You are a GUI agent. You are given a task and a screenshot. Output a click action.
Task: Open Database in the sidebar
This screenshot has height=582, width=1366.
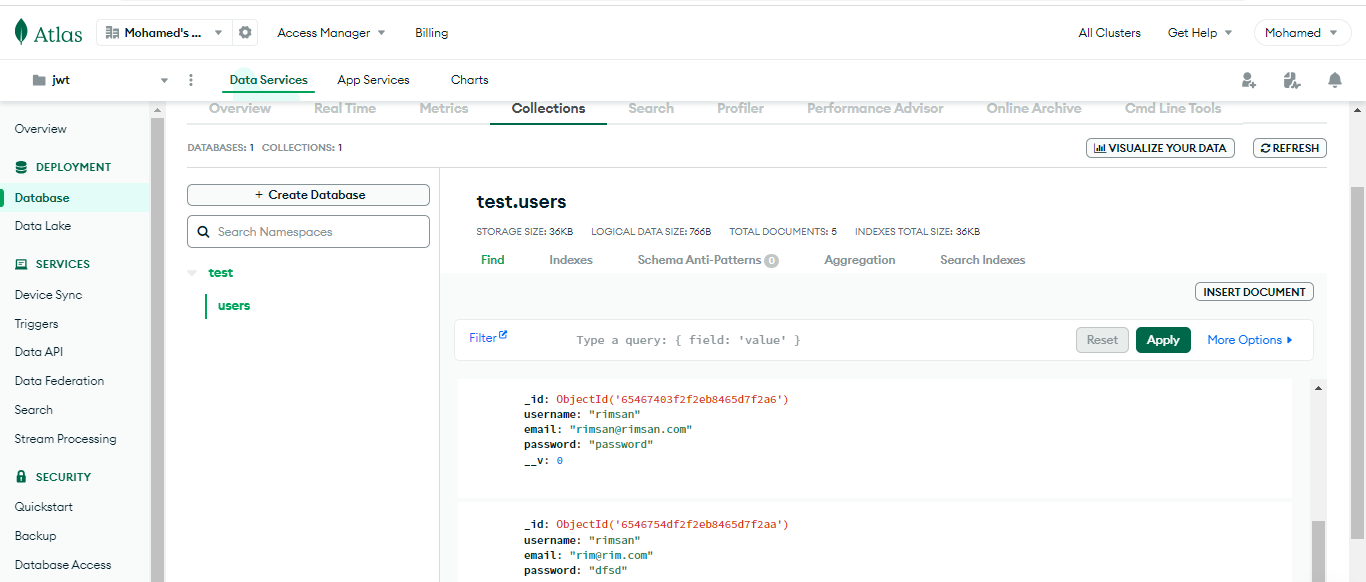coord(42,198)
